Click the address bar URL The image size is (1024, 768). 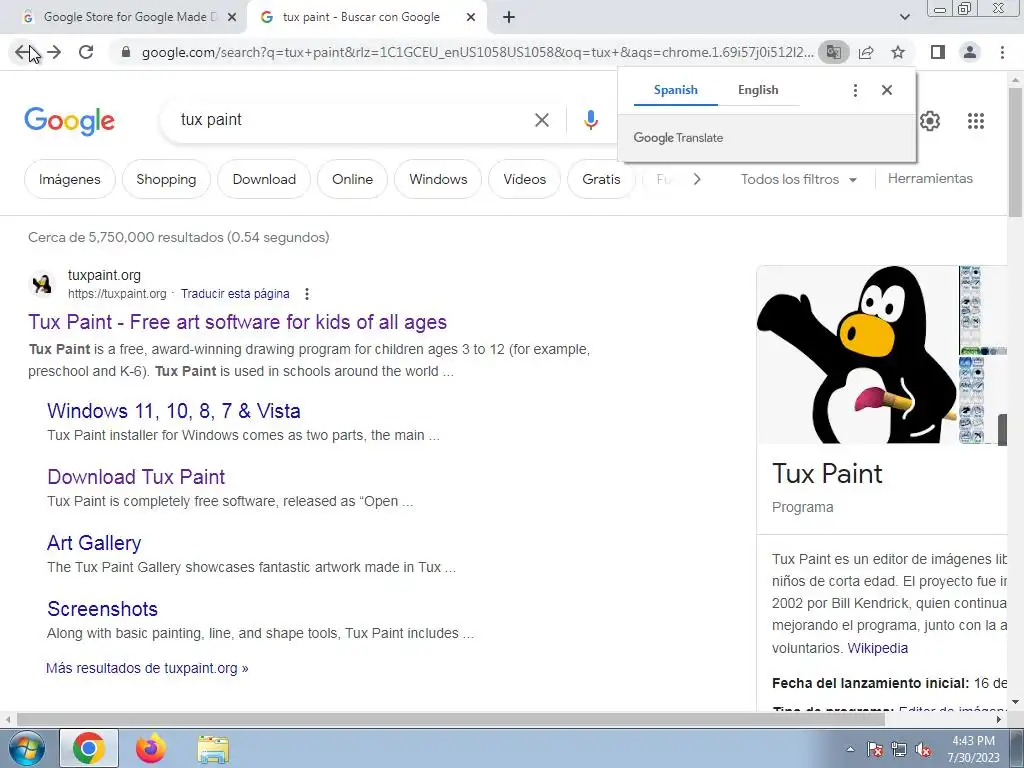(x=477, y=52)
